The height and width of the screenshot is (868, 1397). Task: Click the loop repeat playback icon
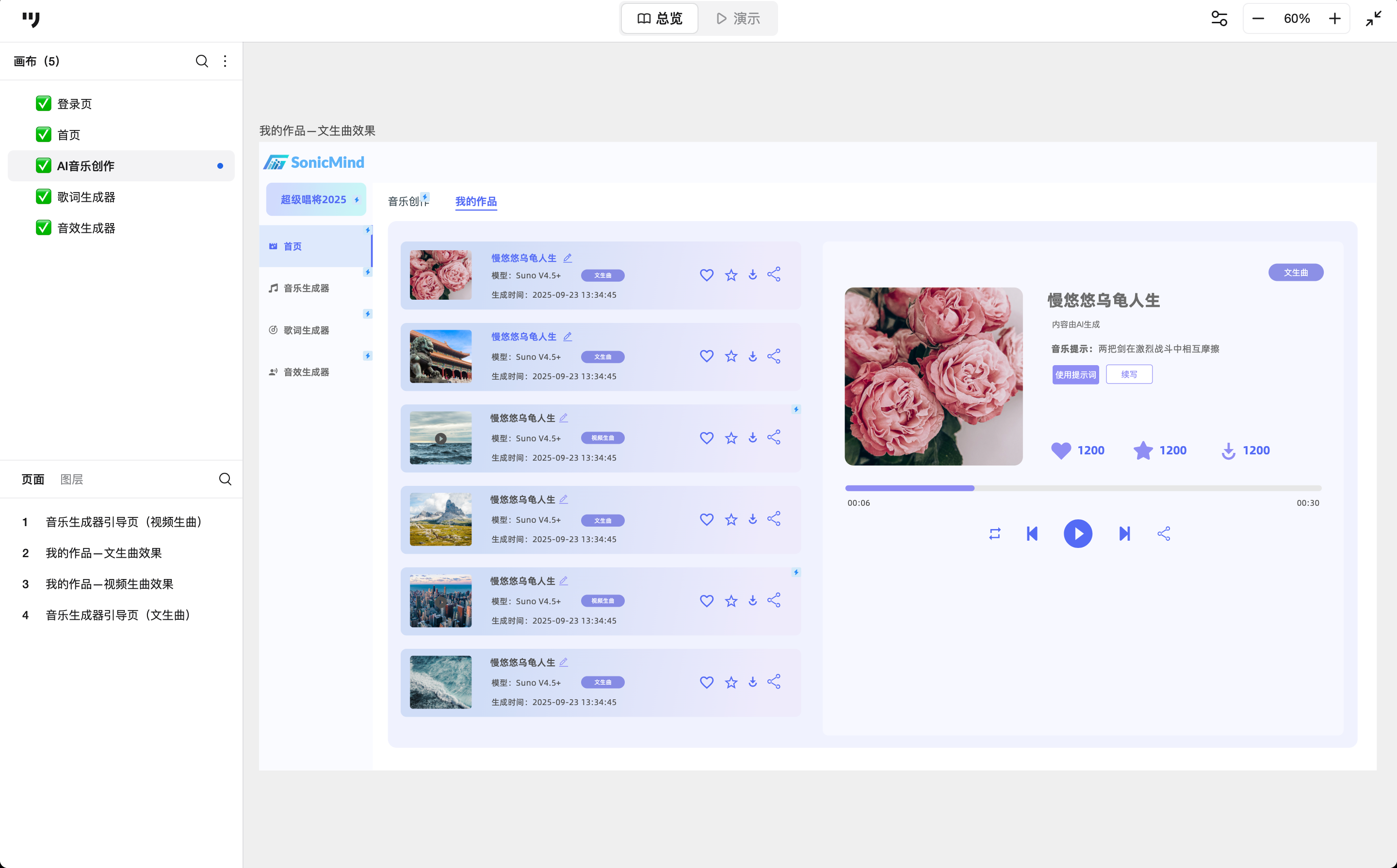[x=994, y=533]
